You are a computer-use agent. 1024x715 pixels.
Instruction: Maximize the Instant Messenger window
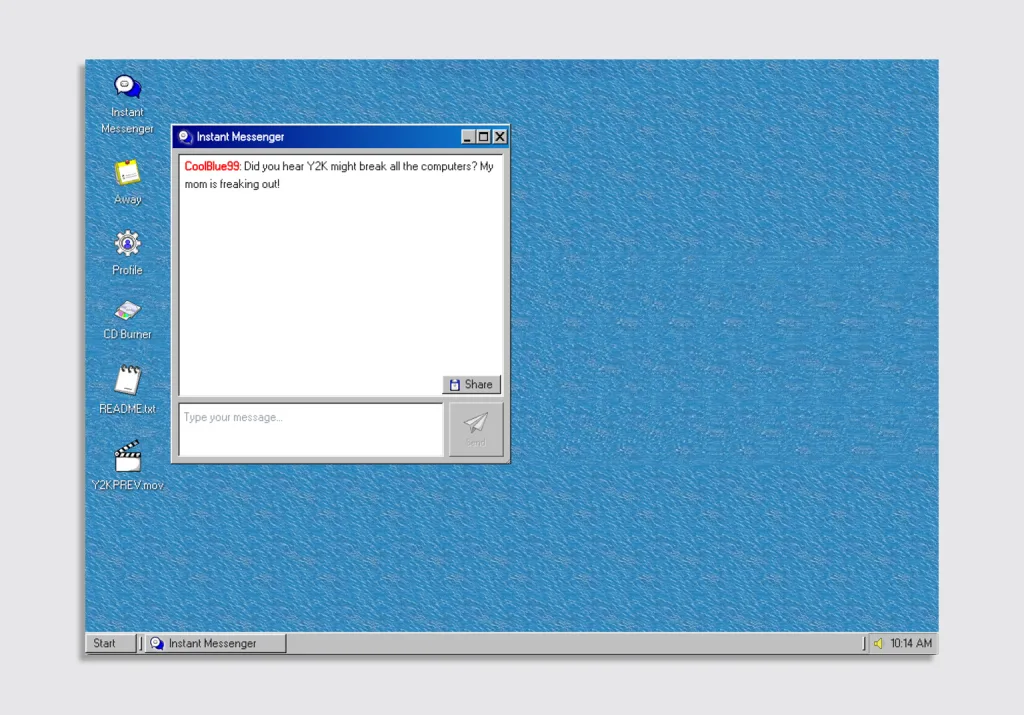pyautogui.click(x=484, y=137)
